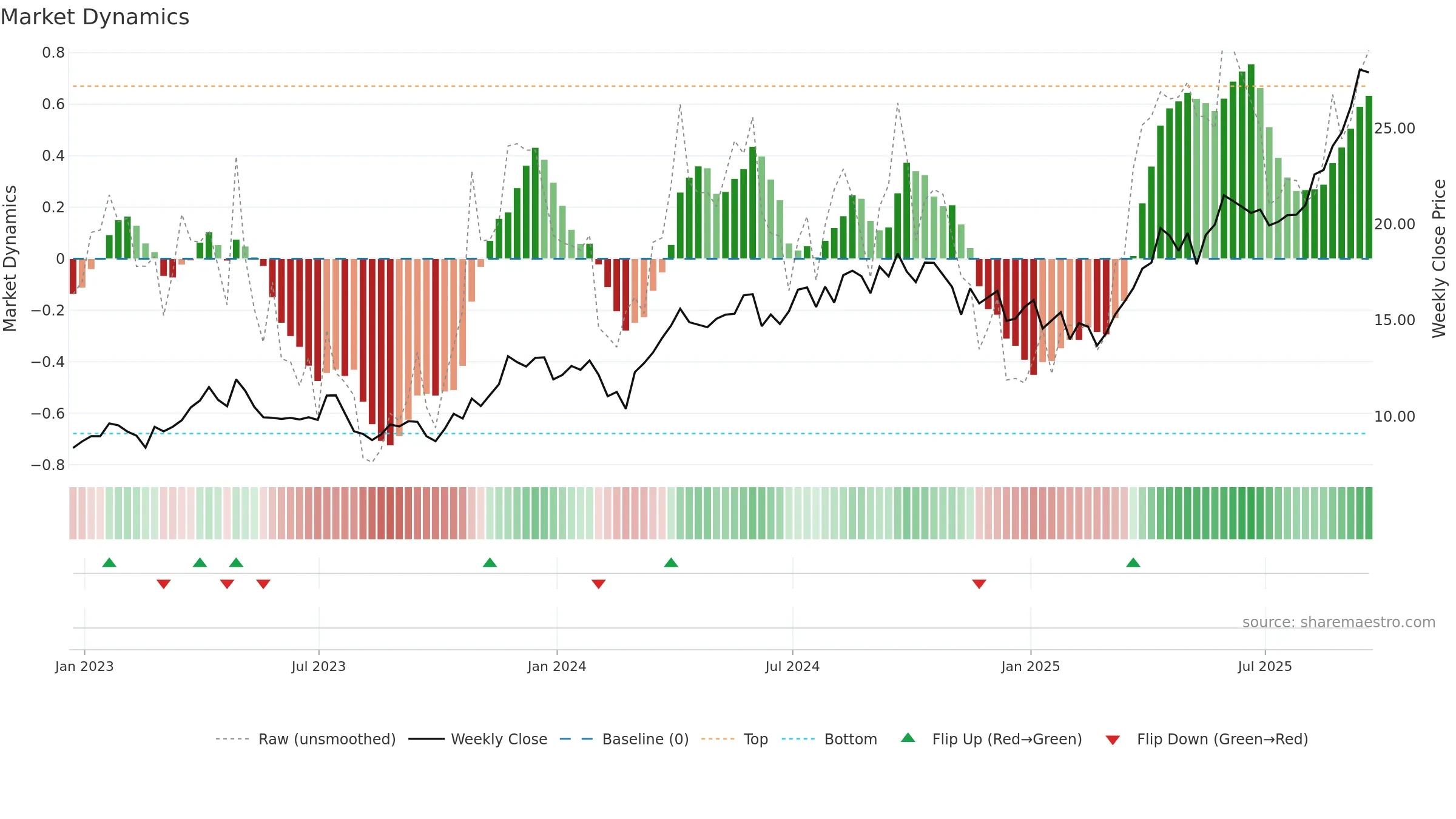
Task: Click the Jul 2024 x-axis label
Action: coord(792,666)
